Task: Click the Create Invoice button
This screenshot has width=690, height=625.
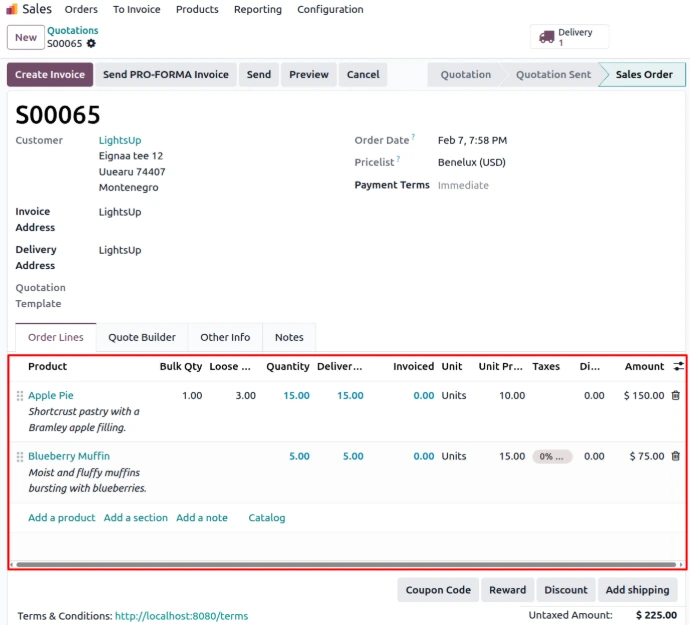Action: 50,75
